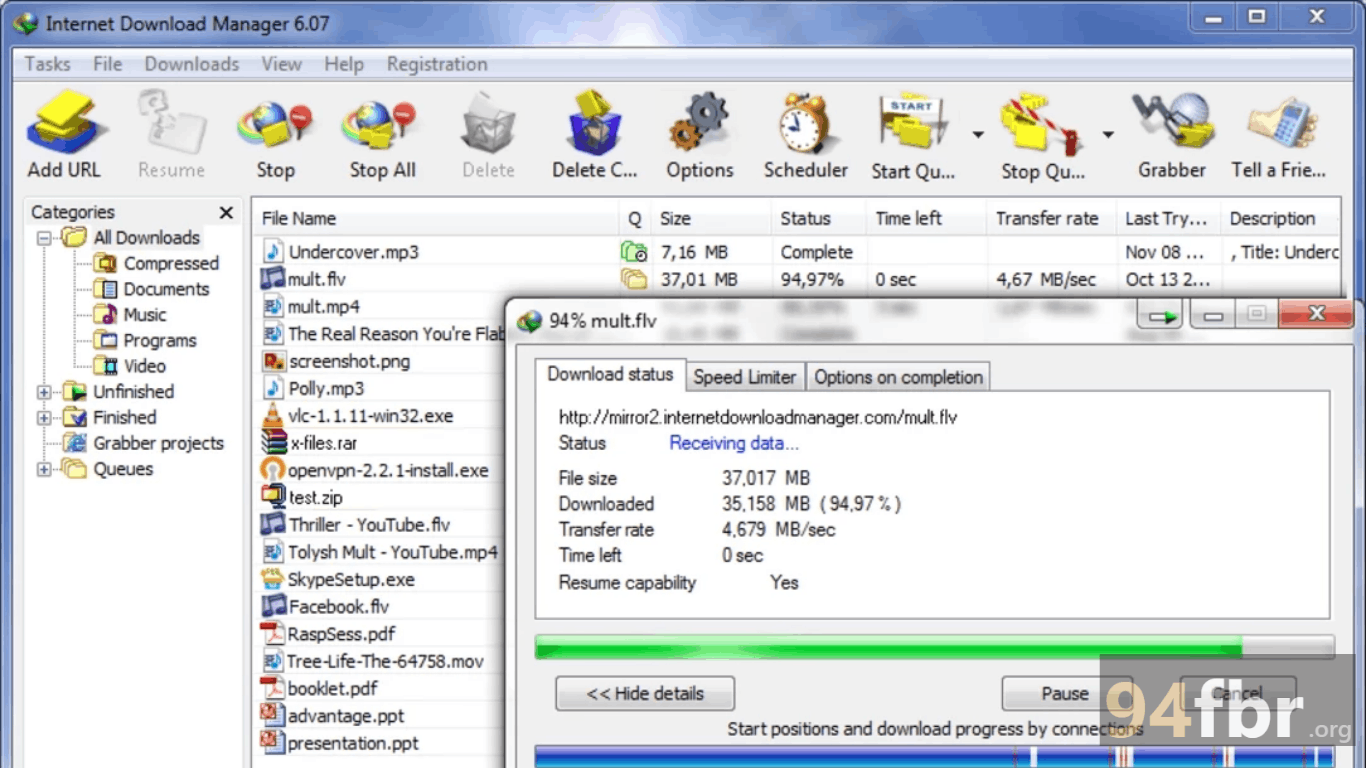This screenshot has height=768, width=1366.
Task: Sort by the File Name column header
Action: [436, 218]
